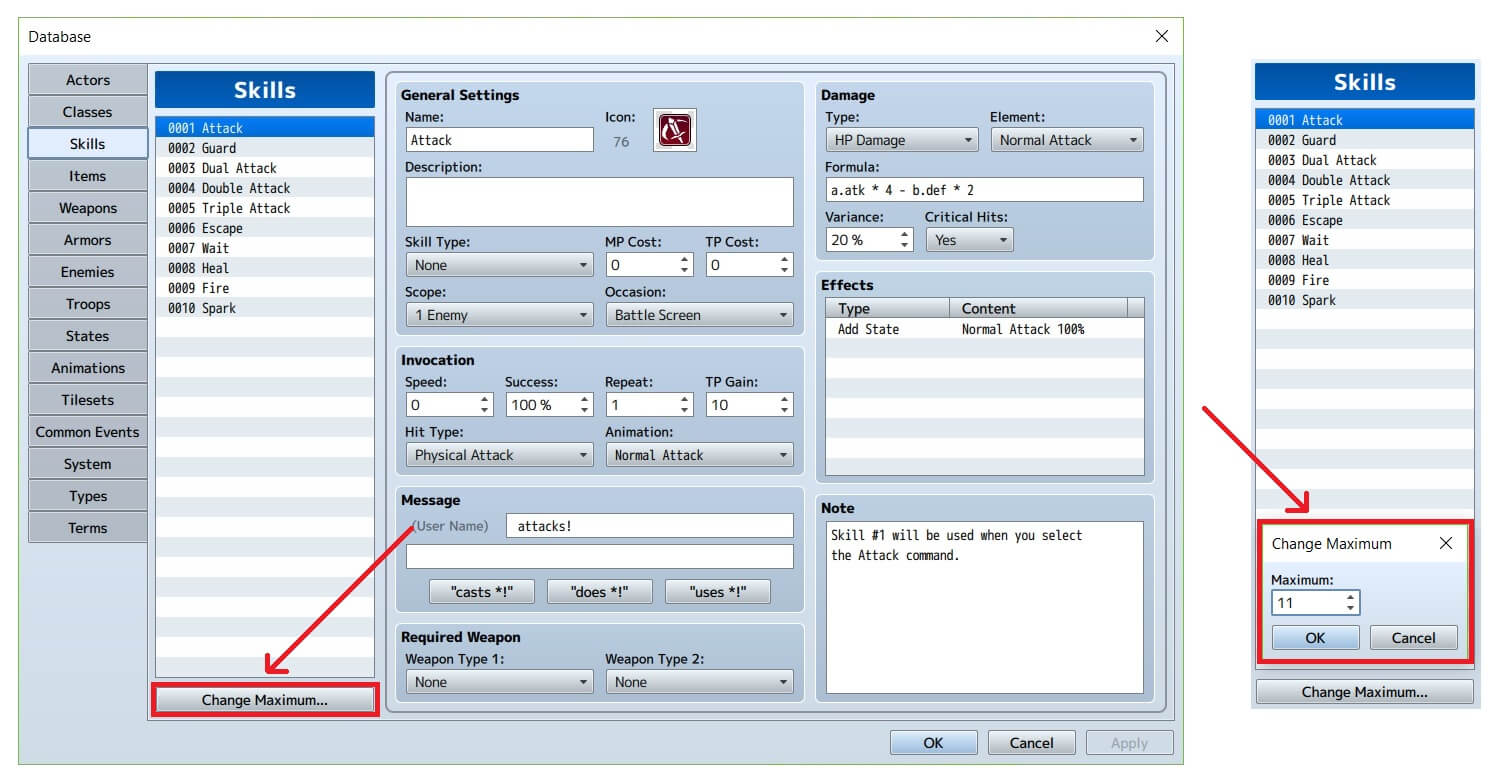The height and width of the screenshot is (783, 1506).
Task: Open the Critical Hits dropdown
Action: (969, 240)
